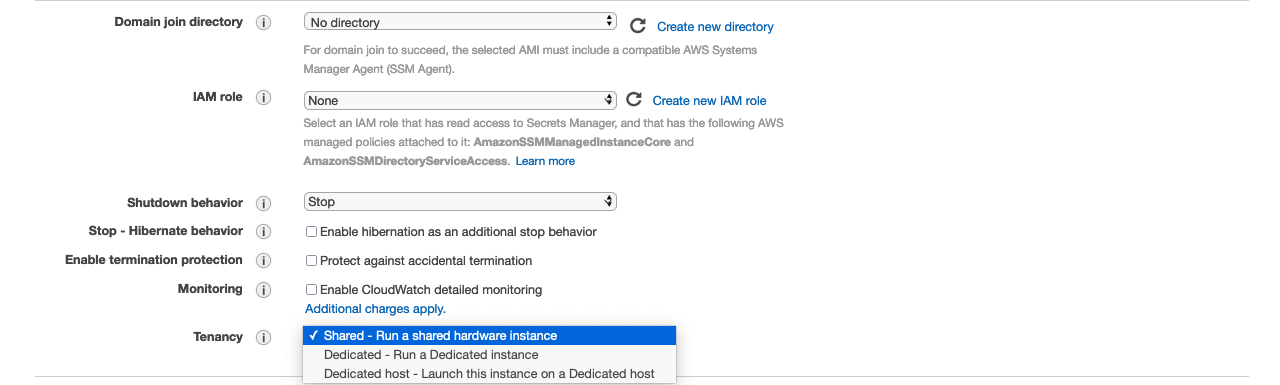
Task: Follow the Create new directory link
Action: pos(715,27)
